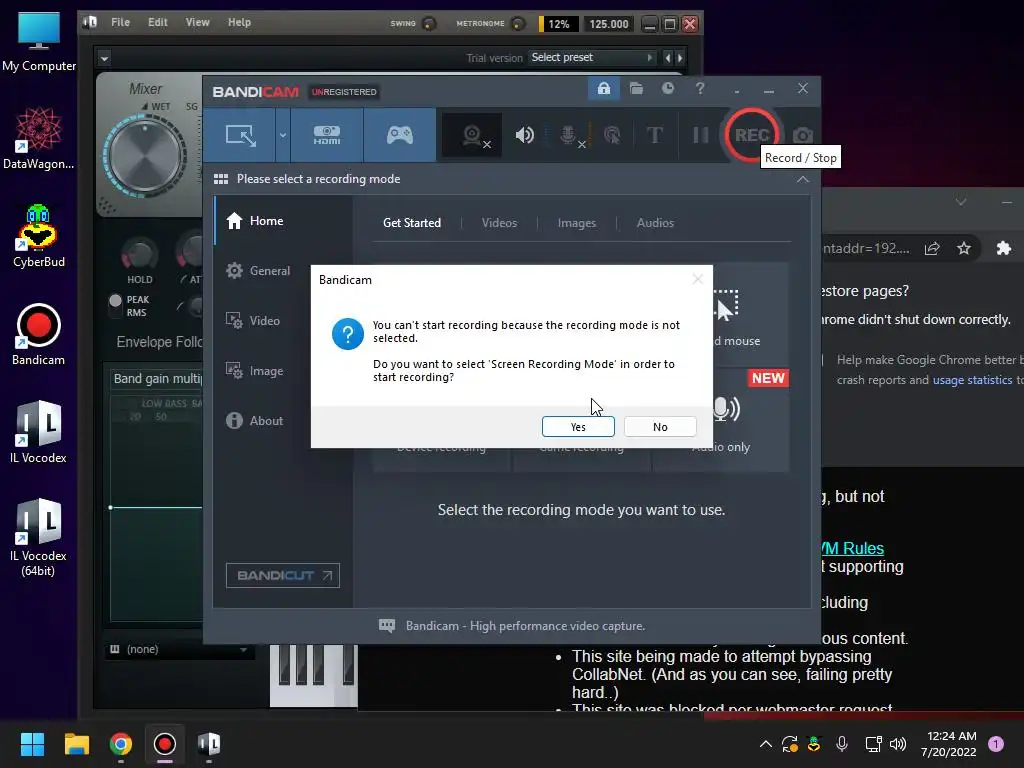The height and width of the screenshot is (768, 1024).
Task: Switch to Images tab
Action: (x=577, y=223)
